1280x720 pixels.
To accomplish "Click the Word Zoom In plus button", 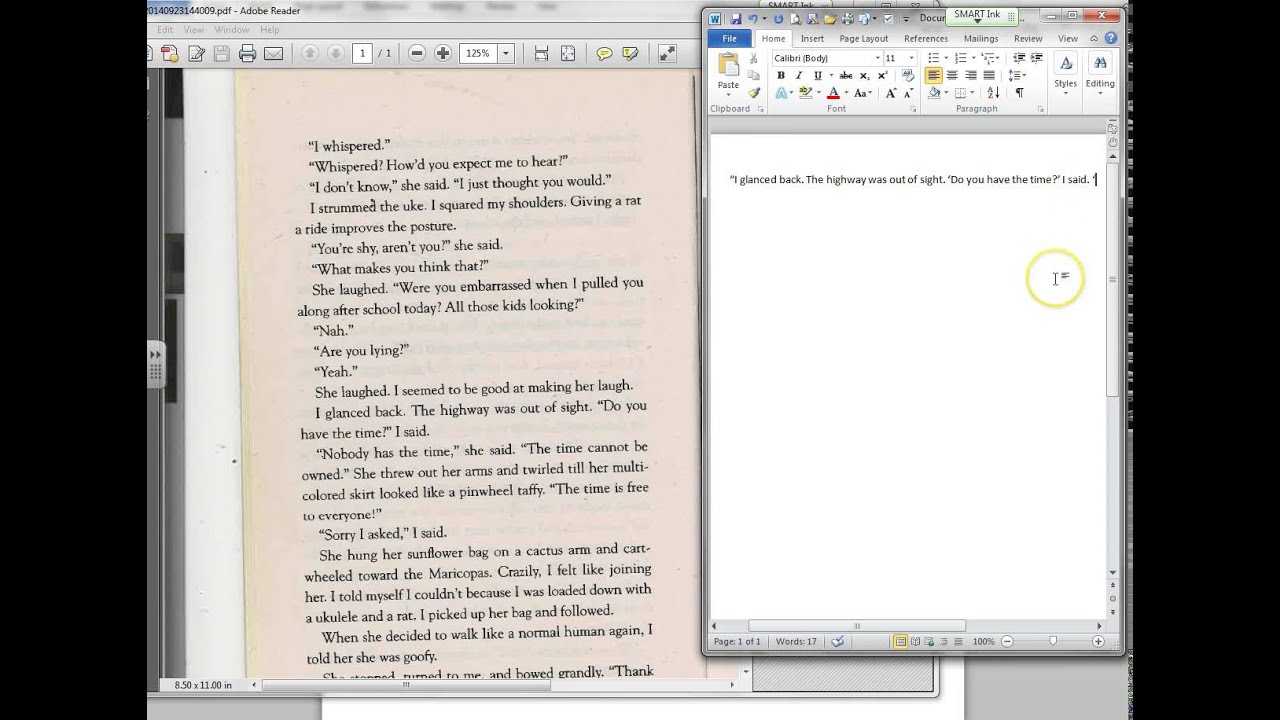I will pyautogui.click(x=1098, y=641).
